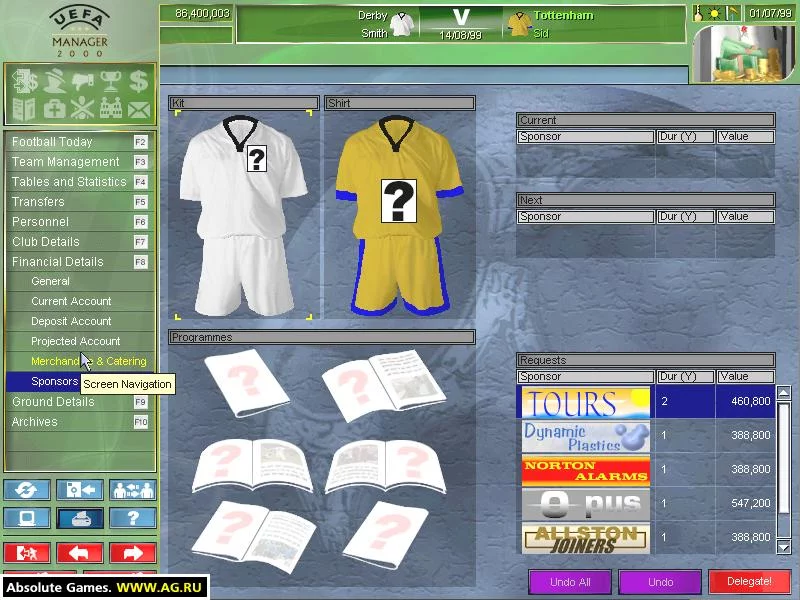Open the crossed-out player icon
The width and height of the screenshot is (800, 600).
coord(82,109)
